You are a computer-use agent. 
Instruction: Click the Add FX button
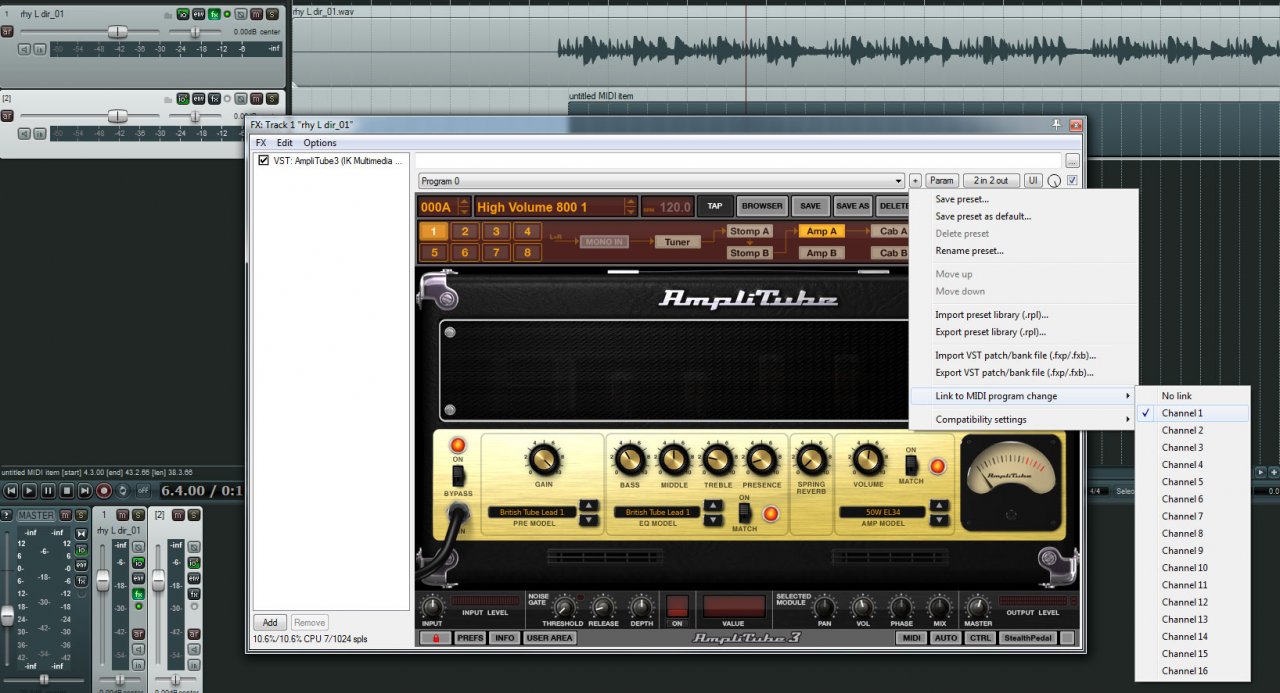click(270, 623)
